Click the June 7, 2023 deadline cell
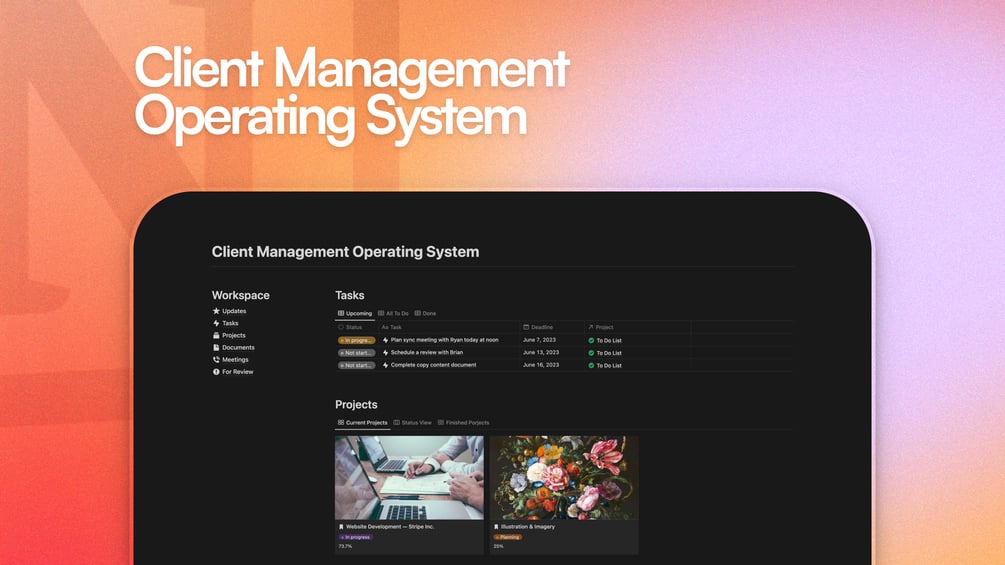 (539, 340)
